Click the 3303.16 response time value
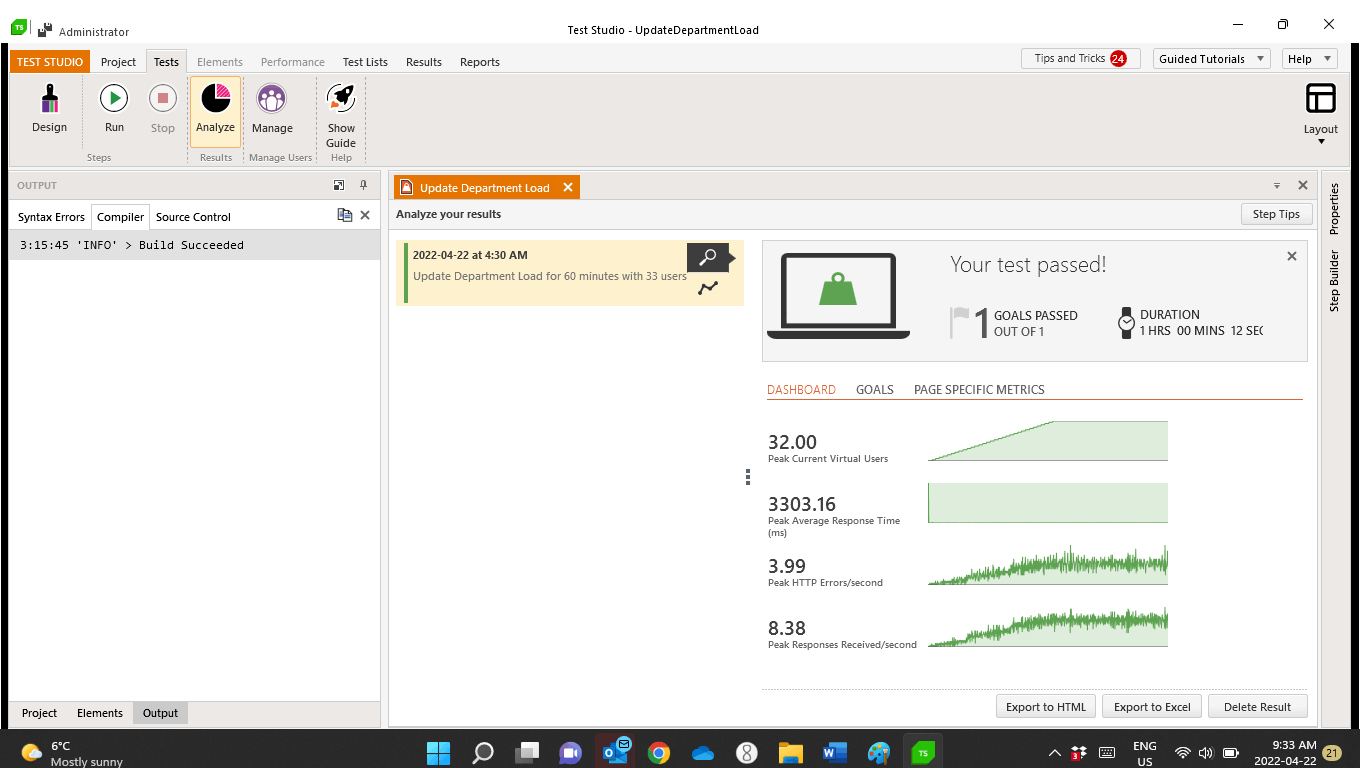The image size is (1360, 768). pos(801,504)
